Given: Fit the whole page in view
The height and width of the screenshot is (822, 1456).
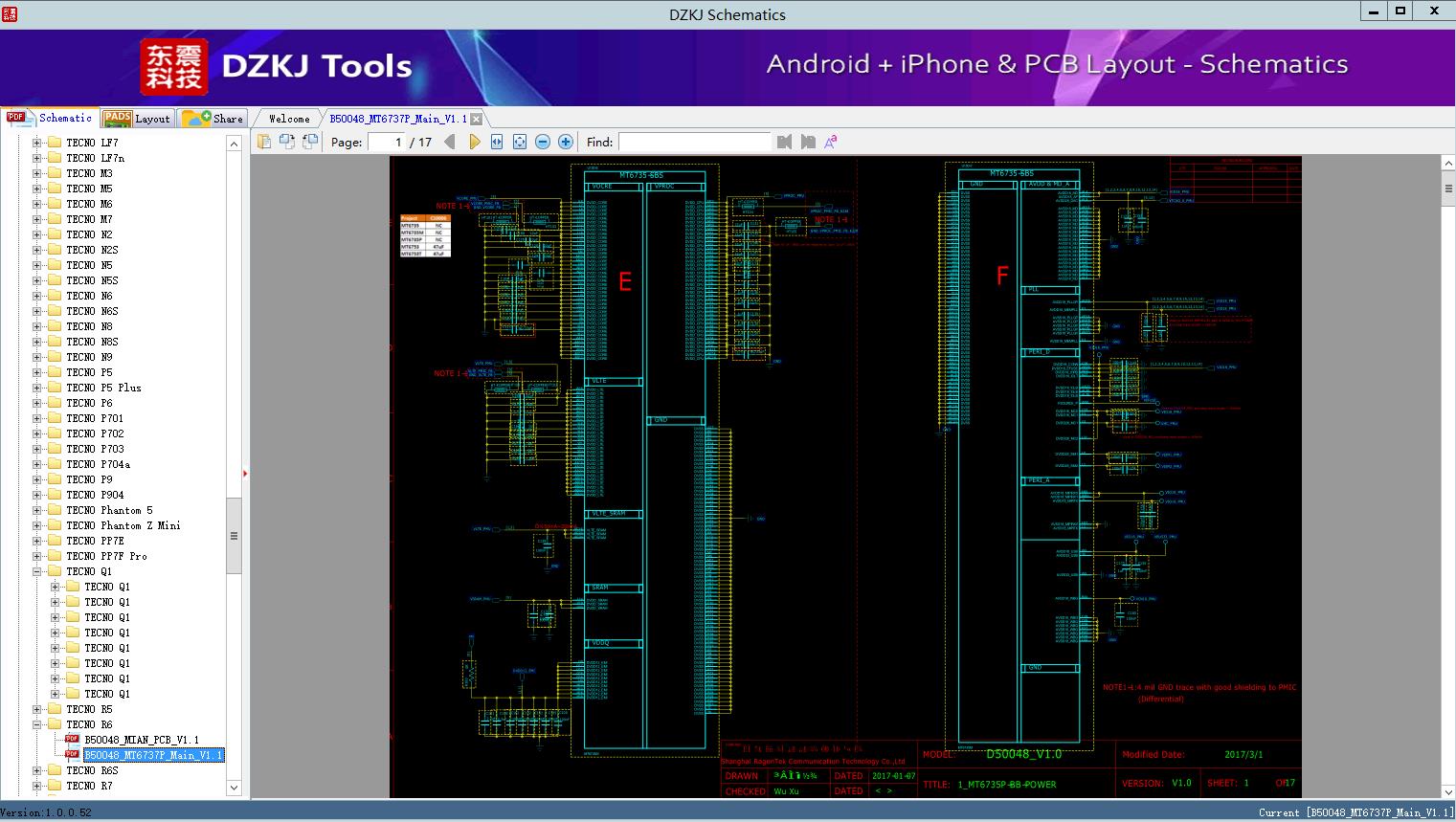Looking at the screenshot, I should pos(520,142).
